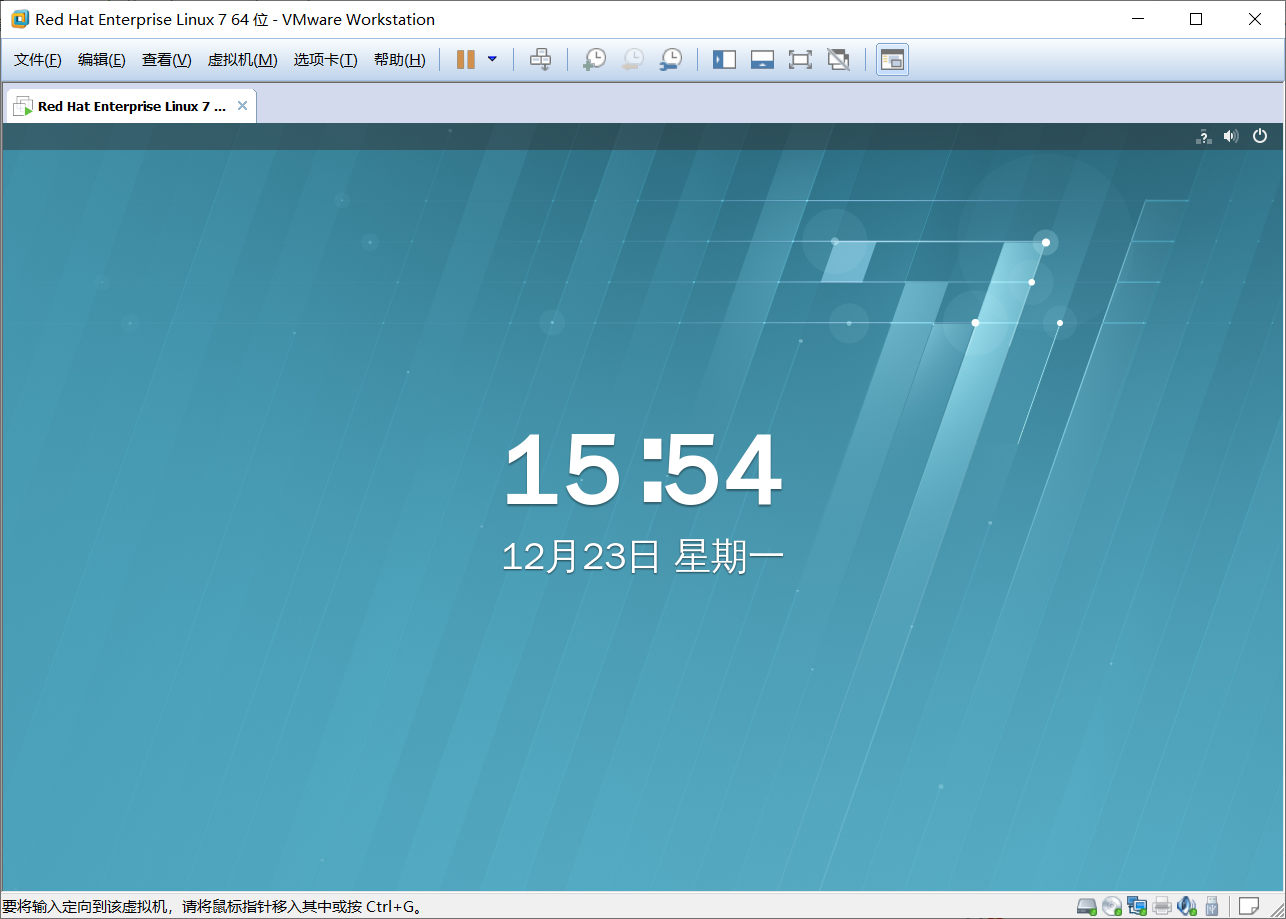Image resolution: width=1286 pixels, height=919 pixels.
Task: Click the hard disk status icon
Action: pyautogui.click(x=1086, y=906)
